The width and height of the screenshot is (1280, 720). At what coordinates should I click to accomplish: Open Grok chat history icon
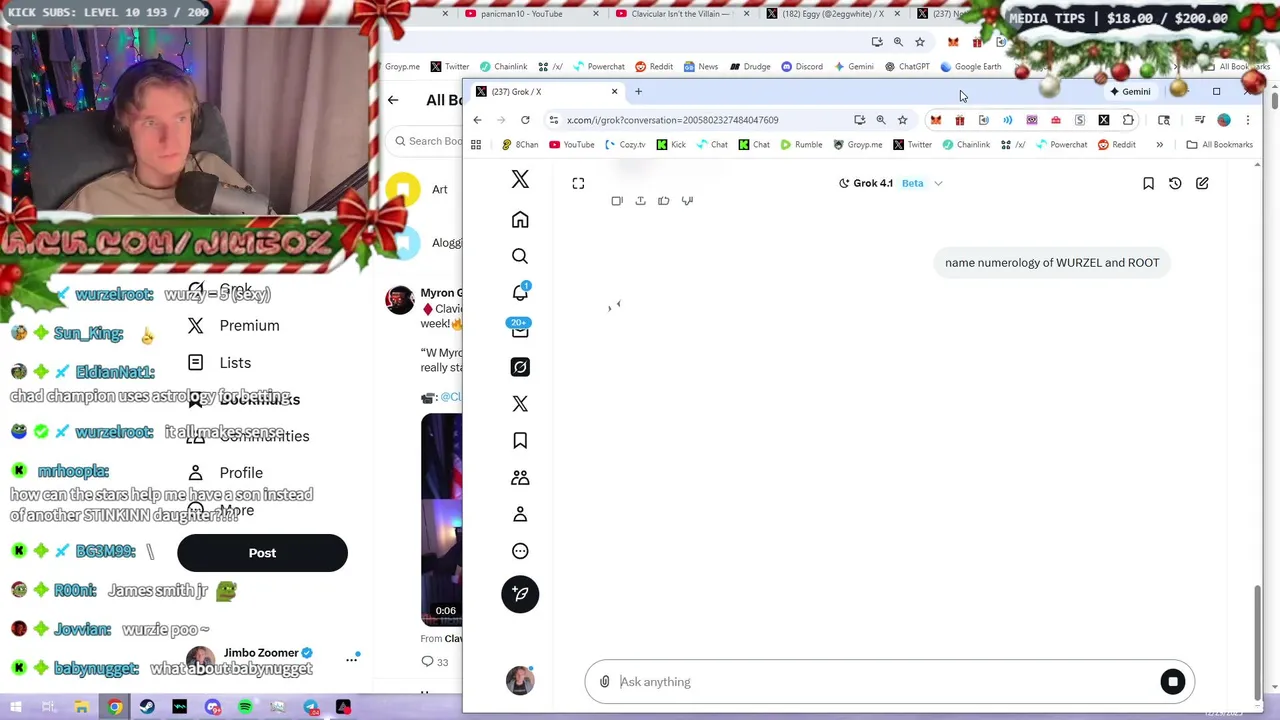click(1175, 183)
